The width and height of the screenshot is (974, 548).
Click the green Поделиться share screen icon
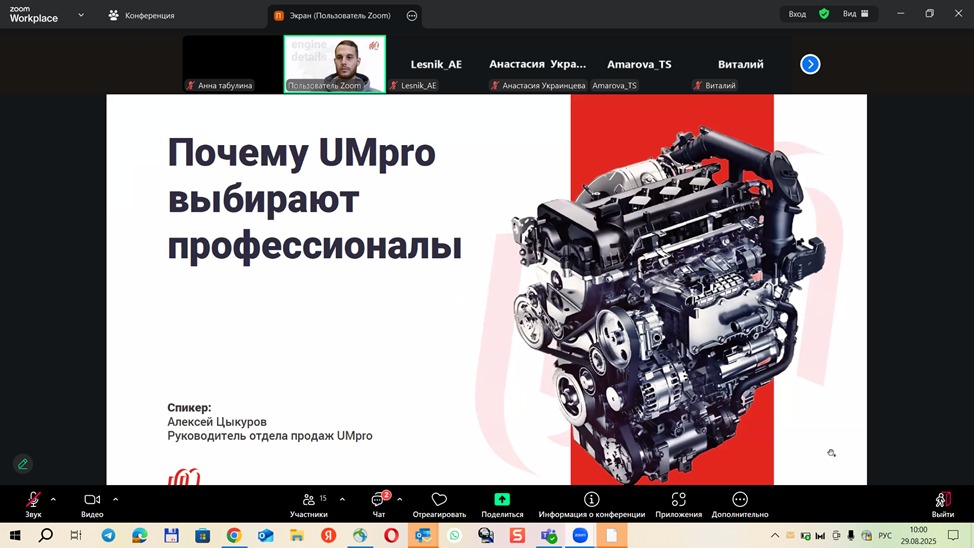(502, 500)
